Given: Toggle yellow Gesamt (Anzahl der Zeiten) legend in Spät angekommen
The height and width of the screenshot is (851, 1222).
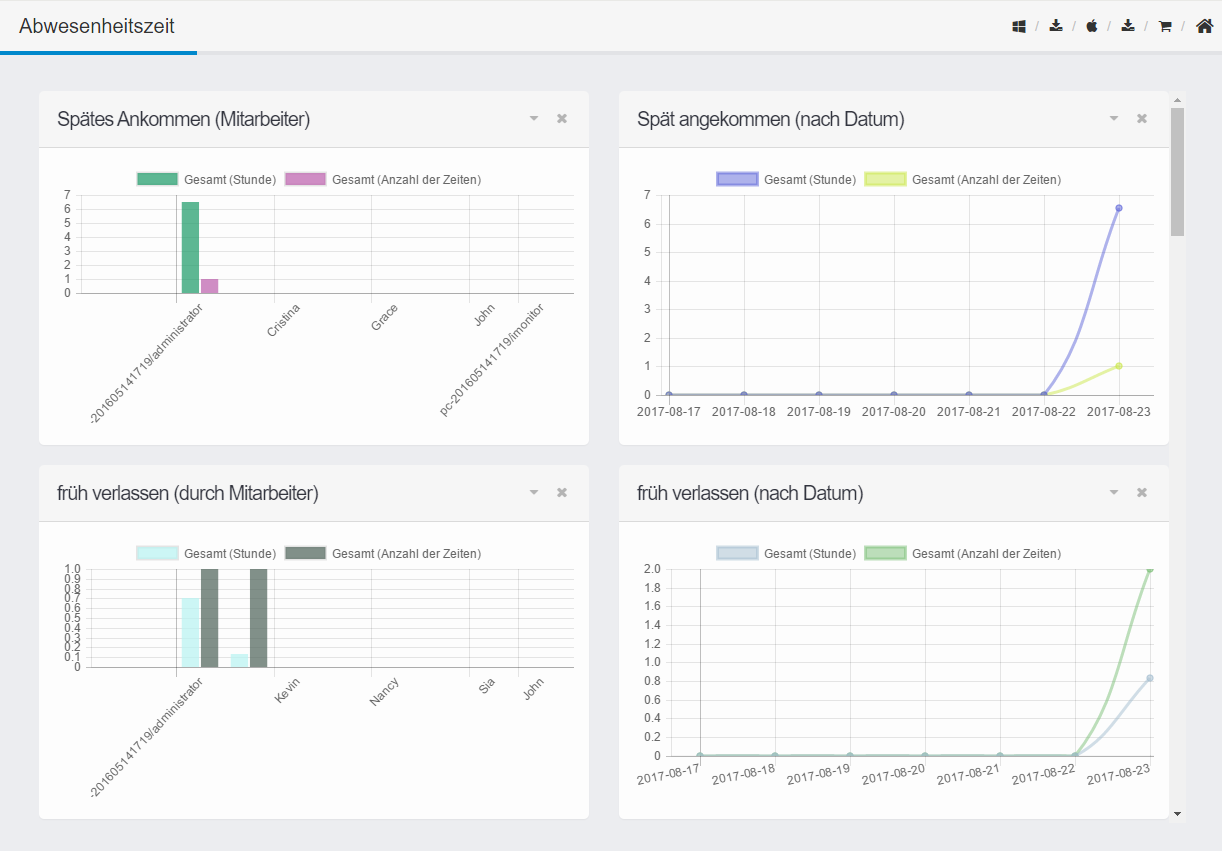Looking at the screenshot, I should 963,180.
